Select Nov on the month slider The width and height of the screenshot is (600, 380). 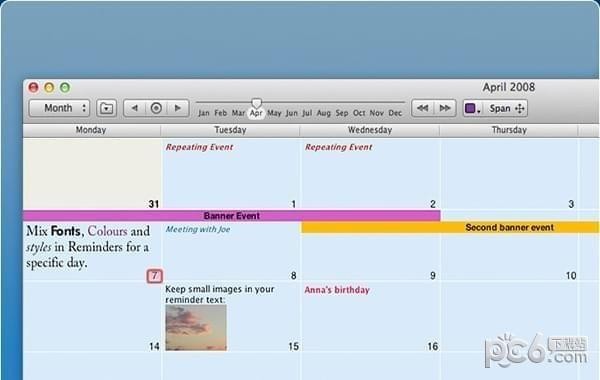pos(377,113)
